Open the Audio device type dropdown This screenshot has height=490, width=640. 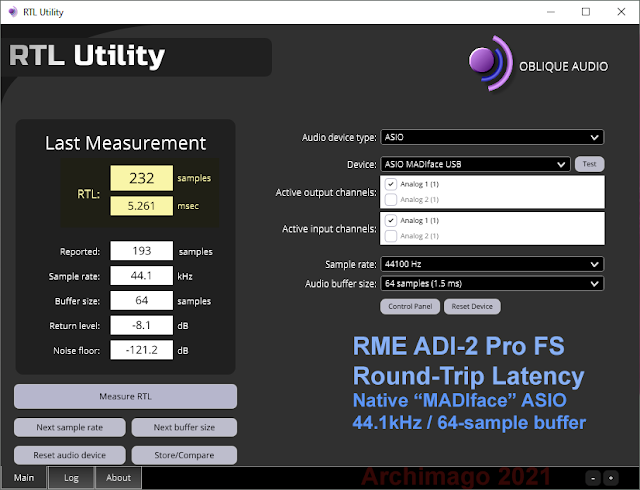click(492, 137)
